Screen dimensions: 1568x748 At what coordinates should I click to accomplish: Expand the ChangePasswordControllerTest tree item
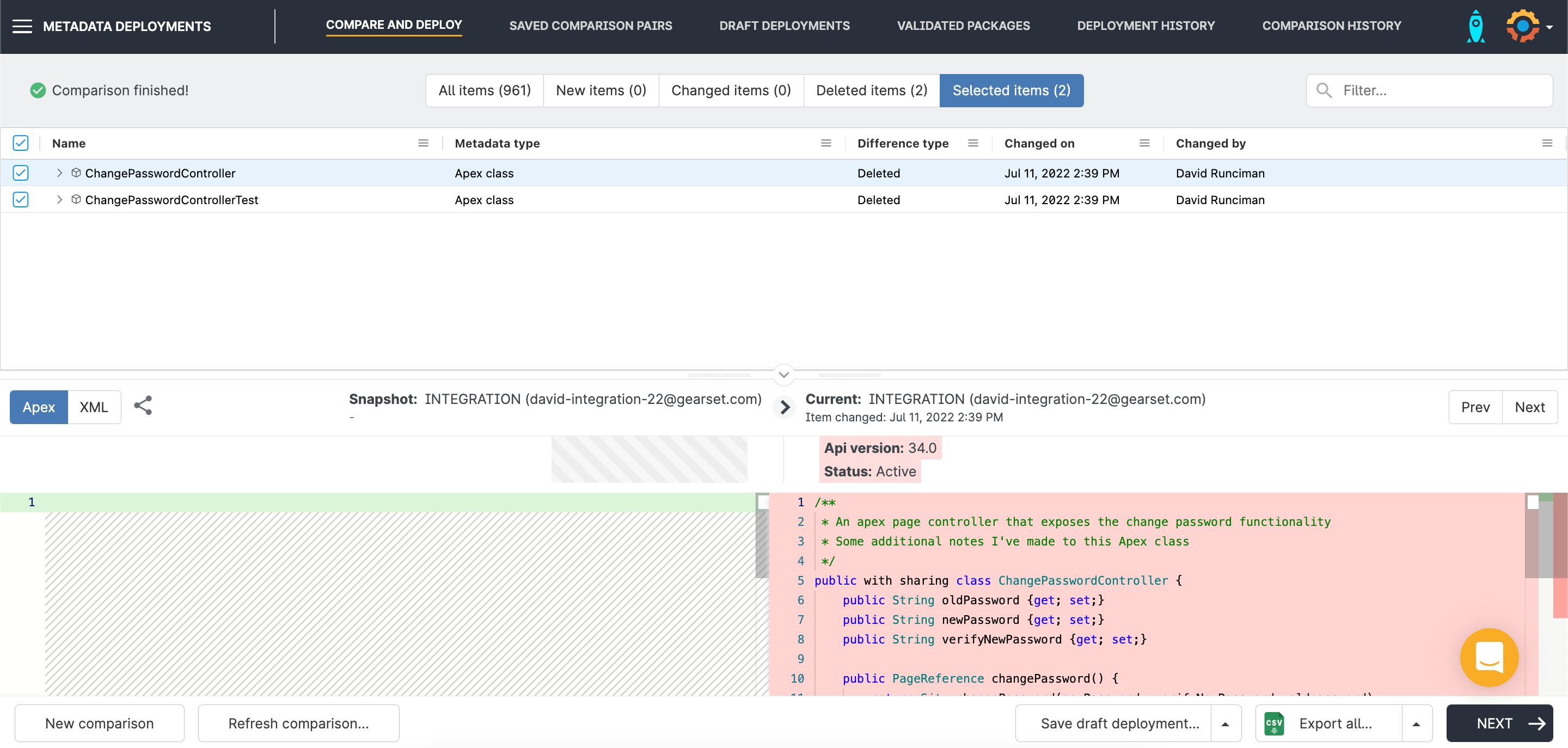click(x=58, y=199)
